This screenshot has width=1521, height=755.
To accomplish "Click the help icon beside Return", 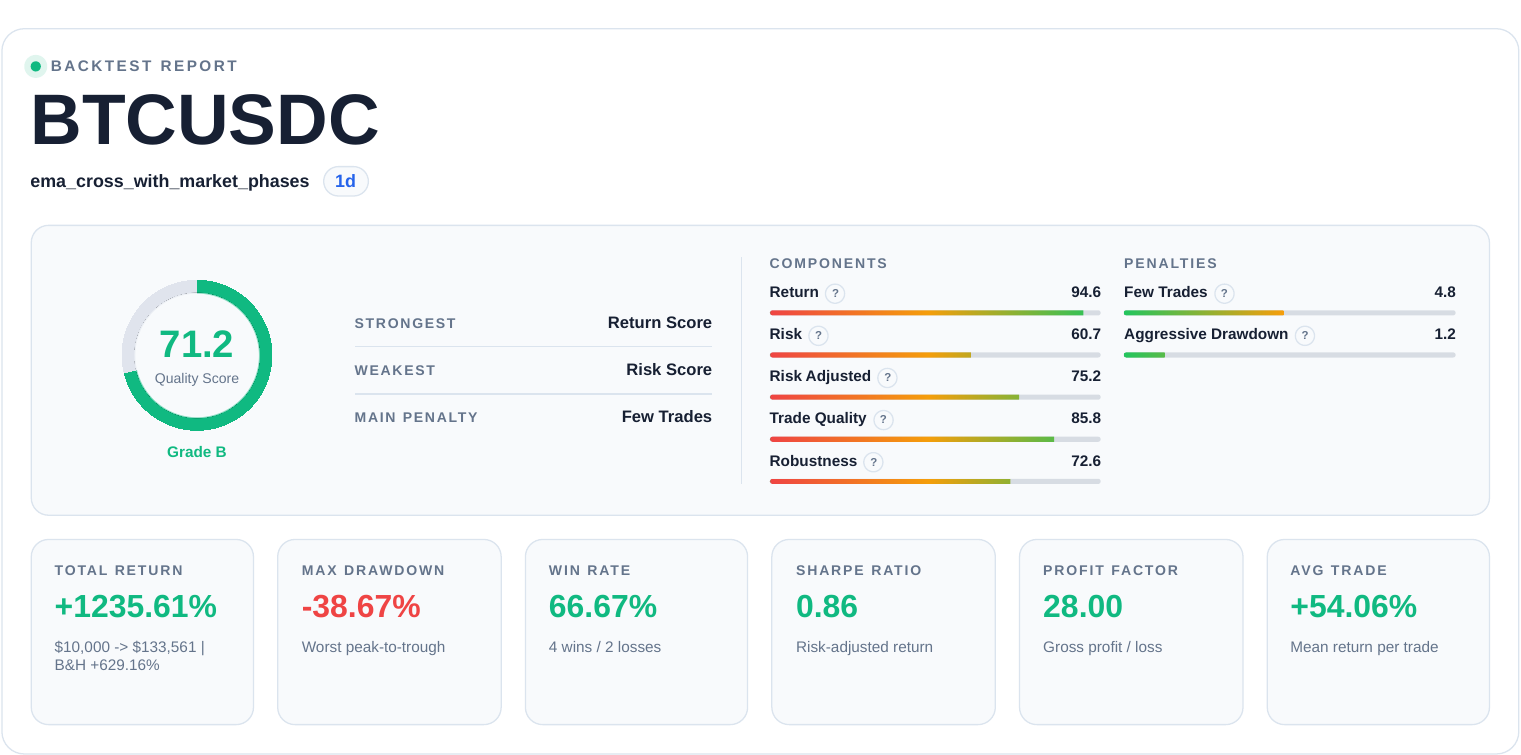I will [x=835, y=293].
